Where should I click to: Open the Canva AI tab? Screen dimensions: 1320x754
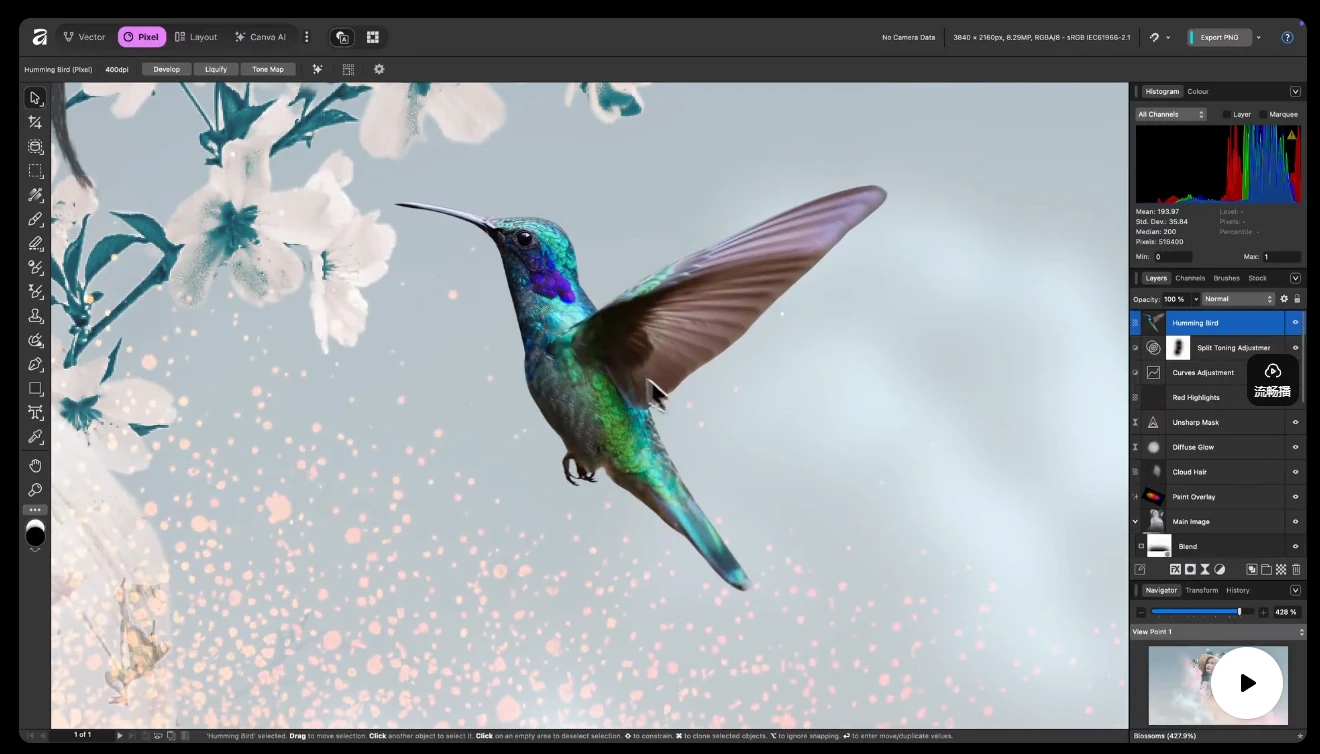click(x=260, y=37)
